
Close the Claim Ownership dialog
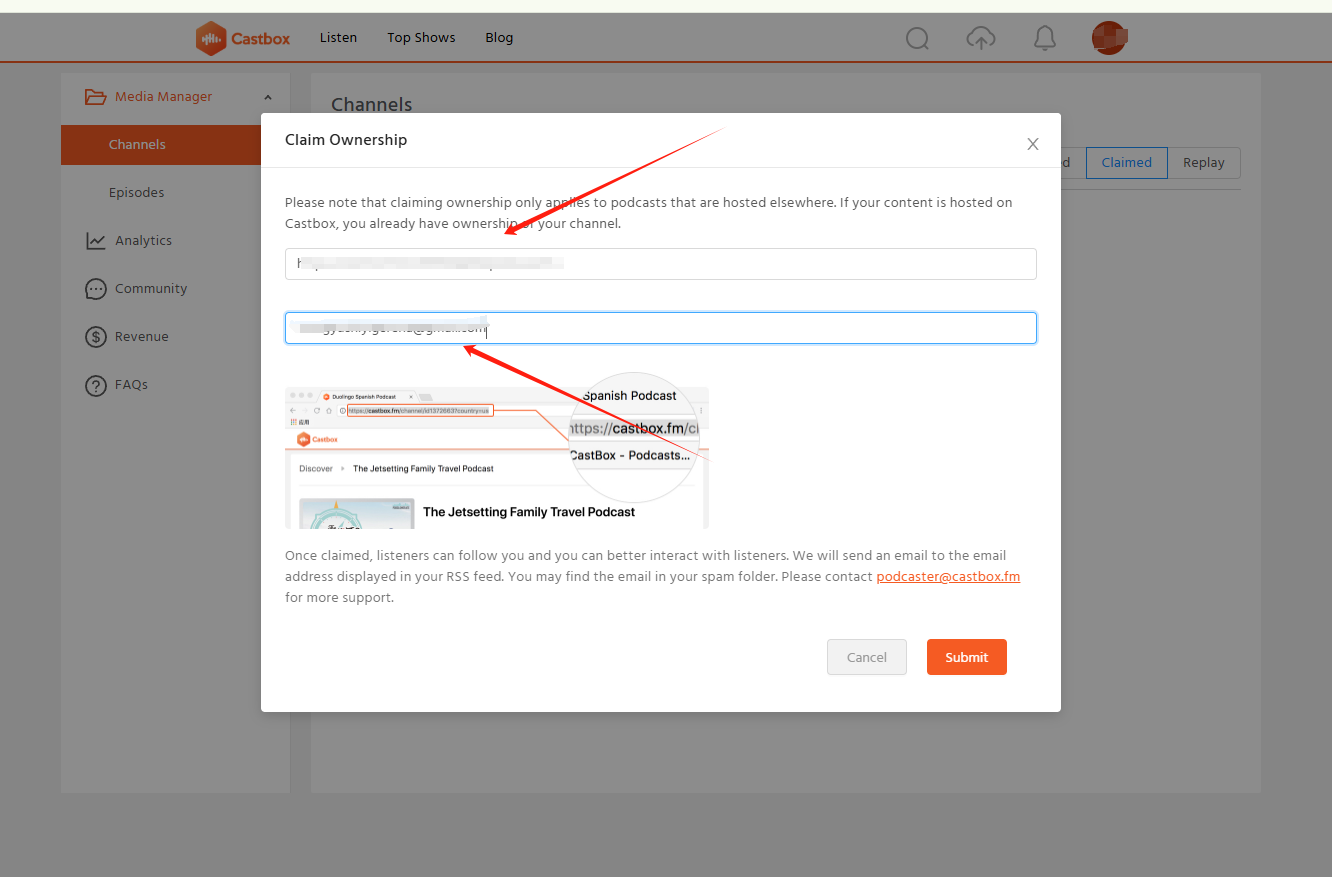(x=1033, y=144)
